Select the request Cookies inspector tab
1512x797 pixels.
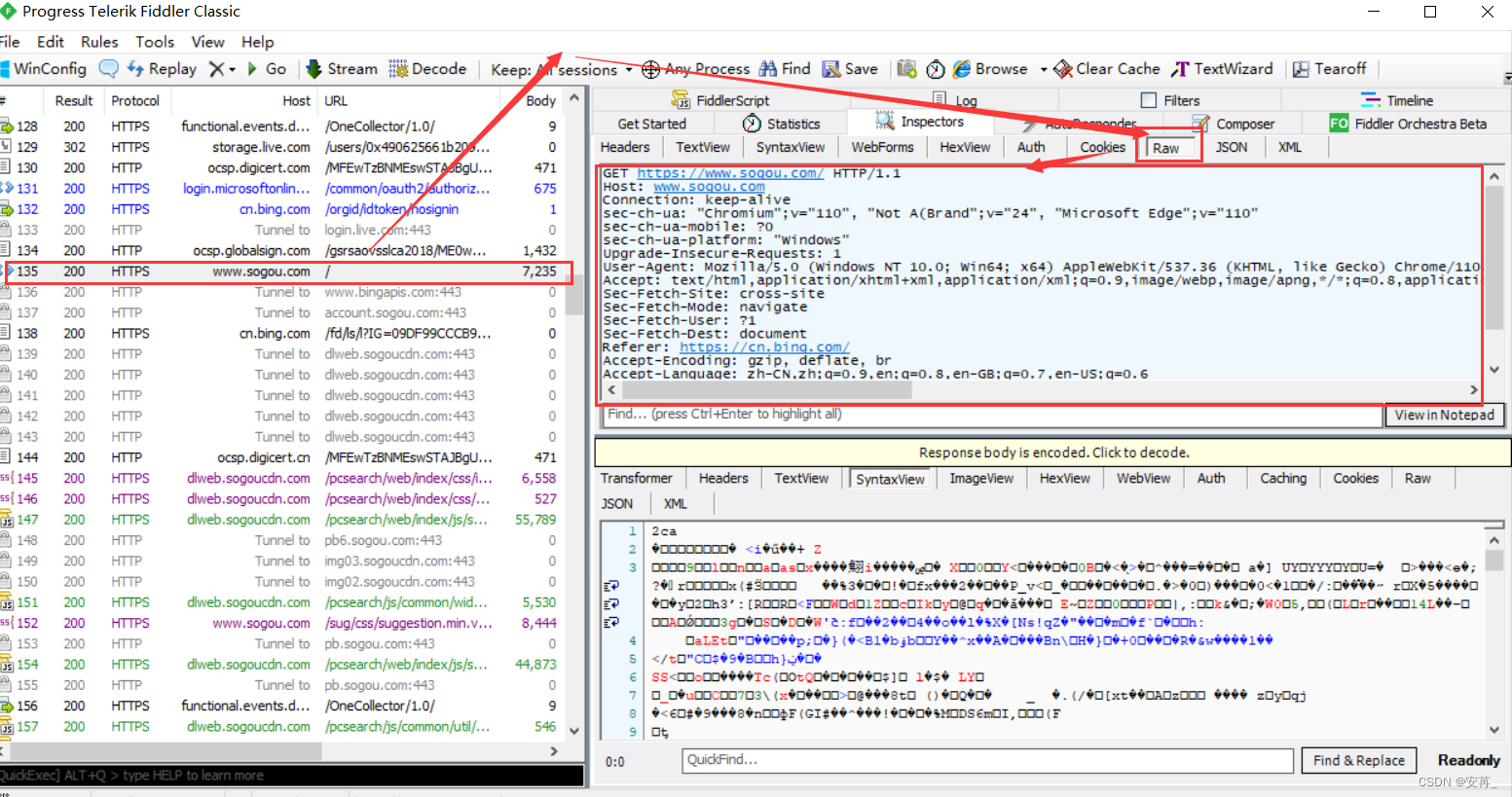(x=1102, y=147)
